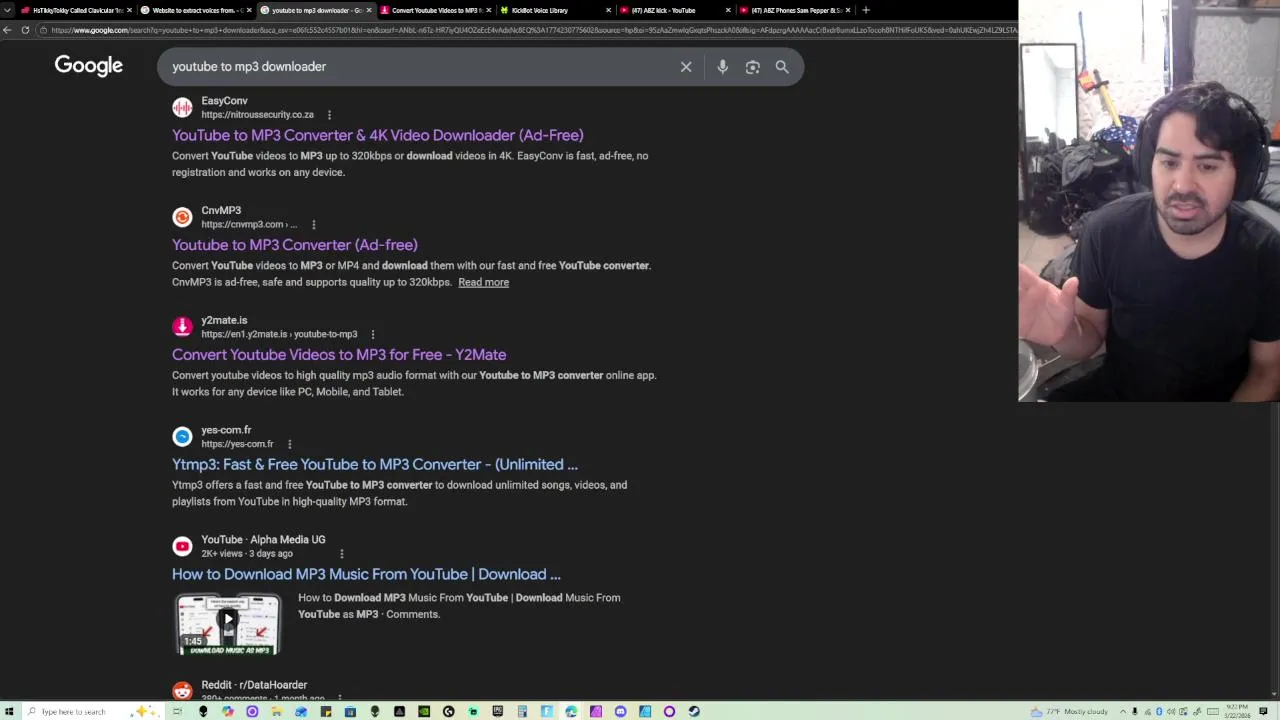
Task: Click the CnvMP3 site favicon
Action: [x=182, y=217]
